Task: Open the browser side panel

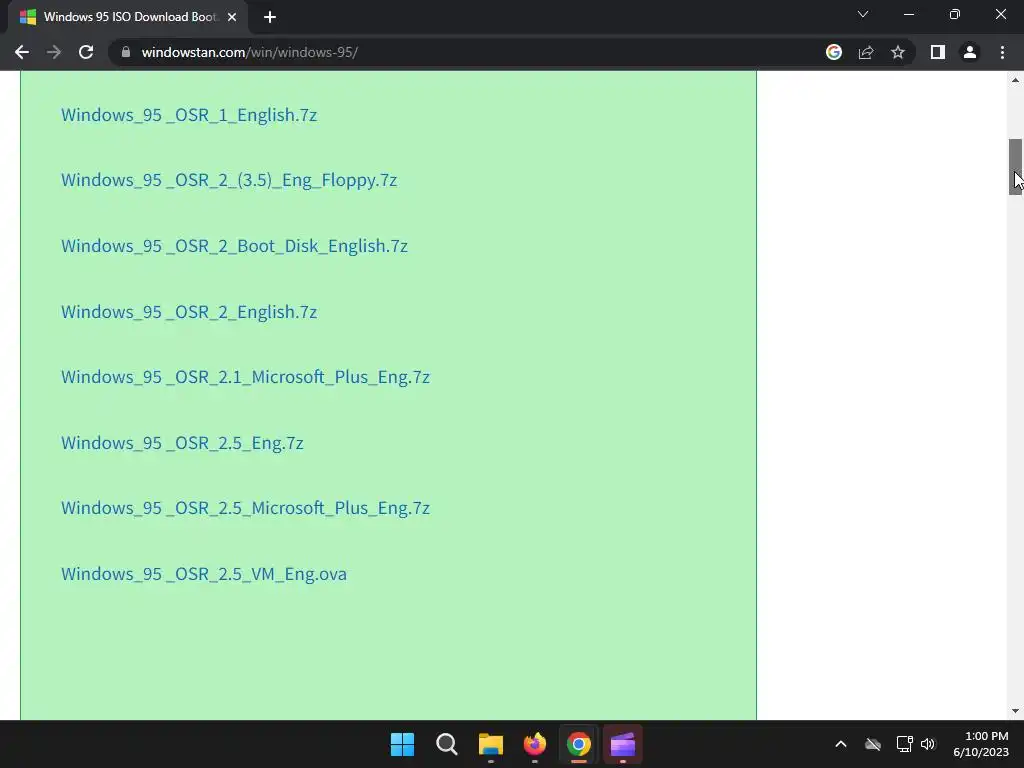Action: [938, 52]
